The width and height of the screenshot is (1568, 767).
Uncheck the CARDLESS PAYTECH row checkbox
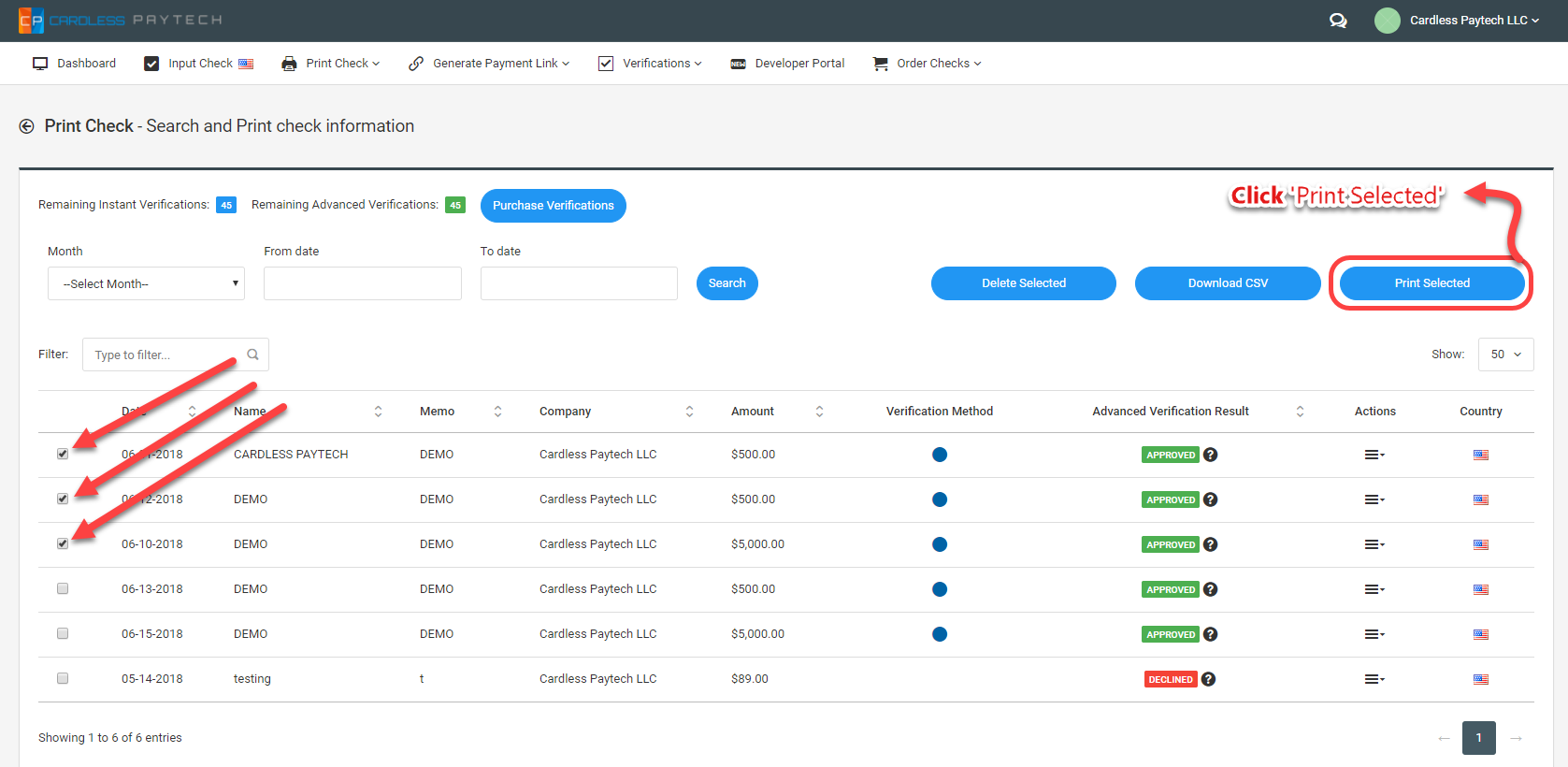[63, 454]
